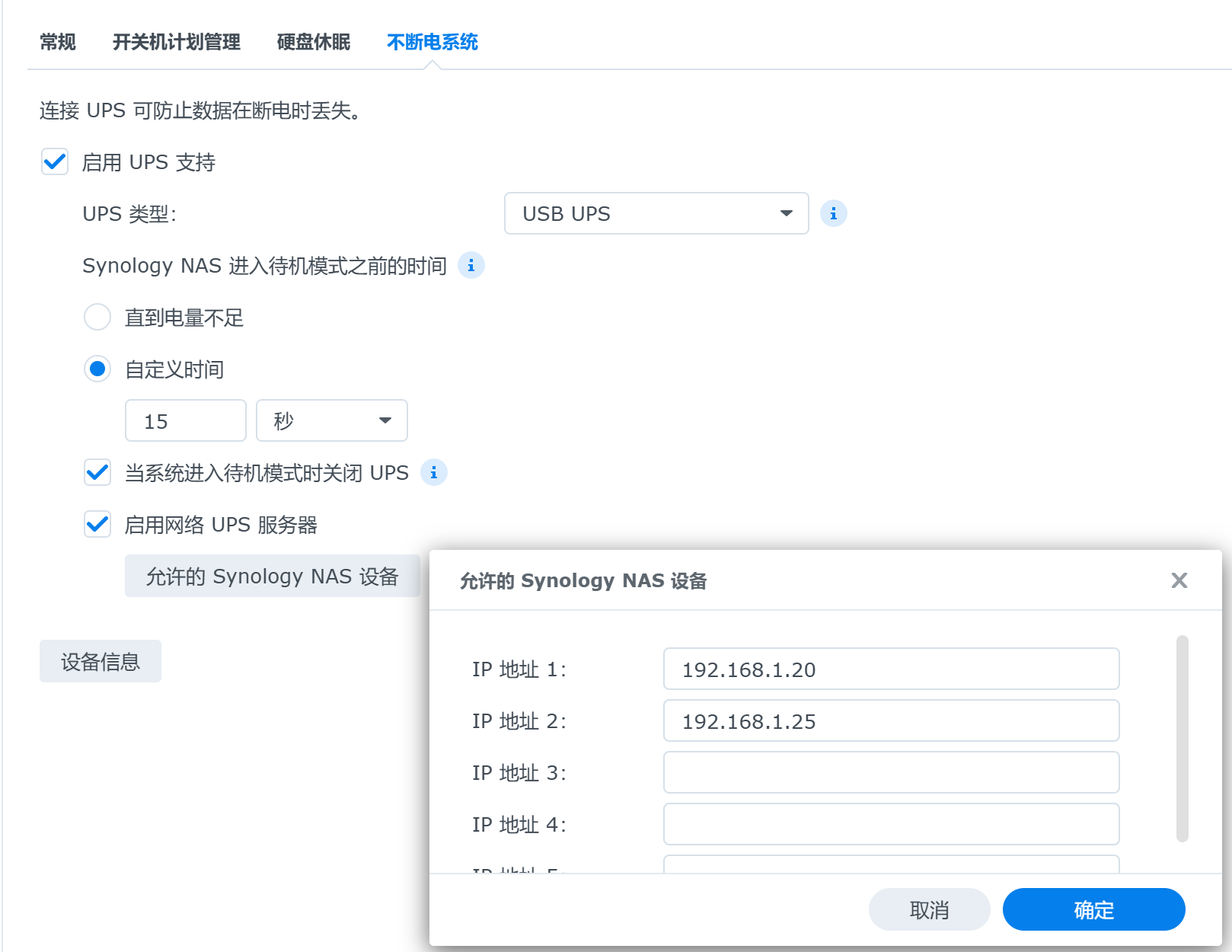Click IP 地址 1 field with 192.168.1.20
Screen dimensions: 1232x952
tap(892, 669)
